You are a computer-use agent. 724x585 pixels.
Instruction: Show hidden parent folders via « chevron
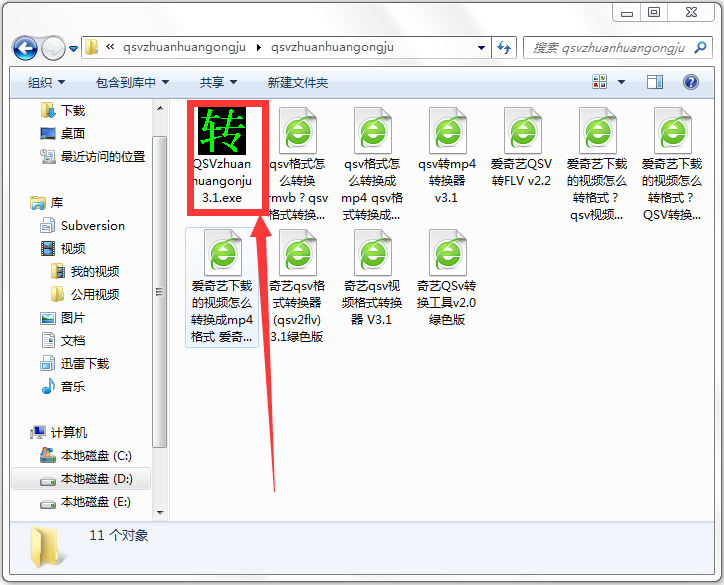pos(110,47)
